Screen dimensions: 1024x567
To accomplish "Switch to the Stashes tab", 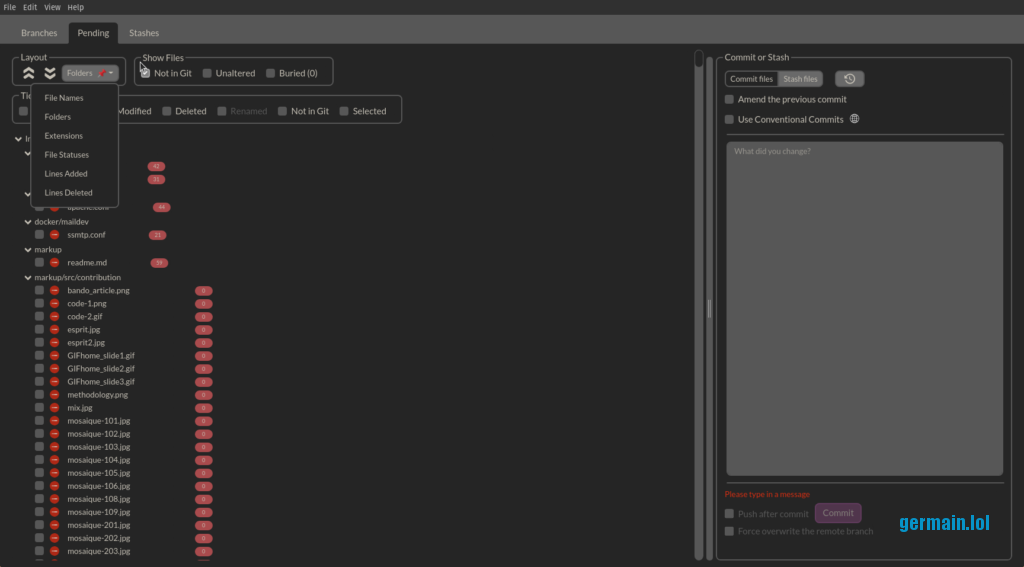I will [x=144, y=33].
